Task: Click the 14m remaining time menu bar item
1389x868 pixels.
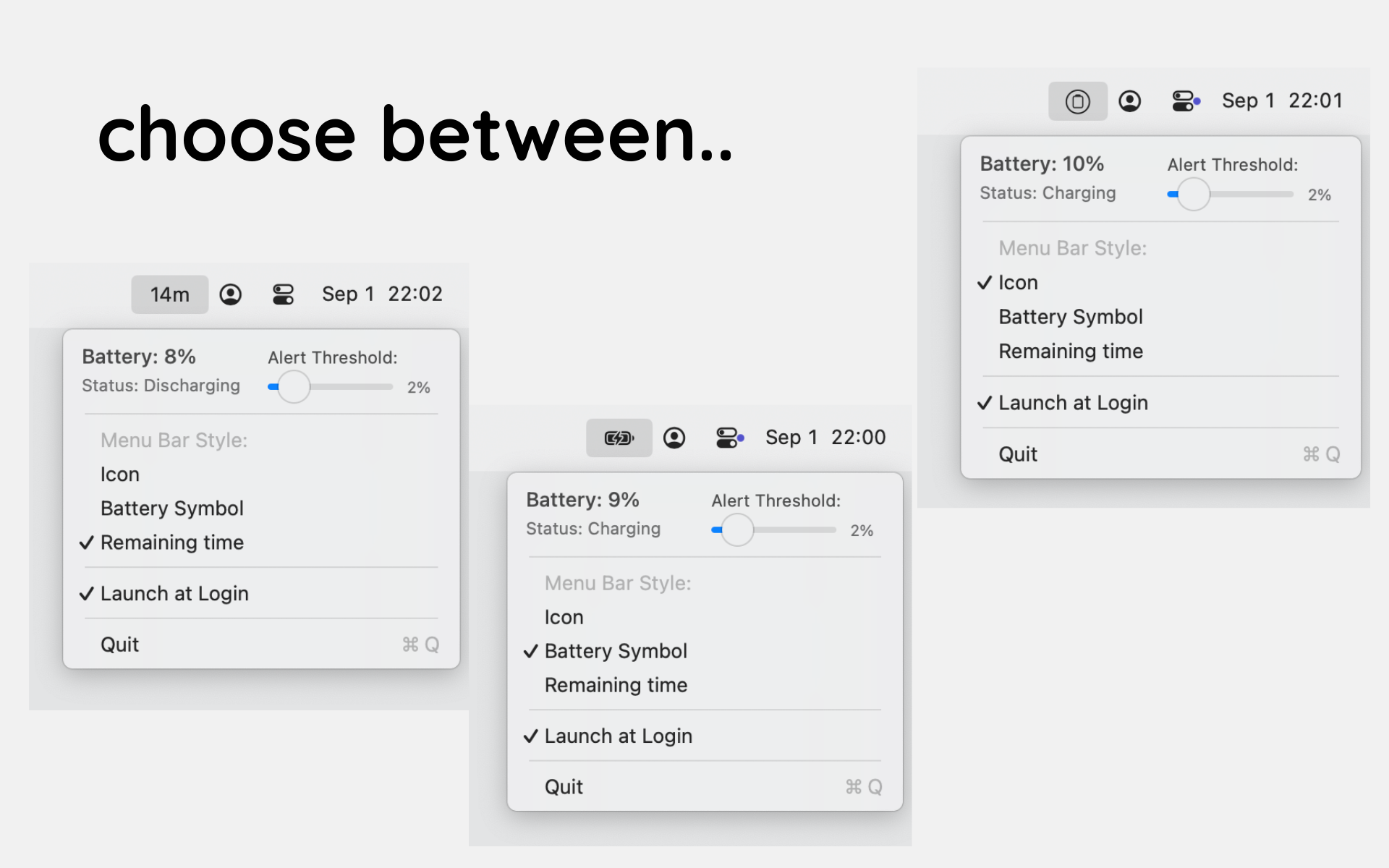Action: [x=169, y=294]
